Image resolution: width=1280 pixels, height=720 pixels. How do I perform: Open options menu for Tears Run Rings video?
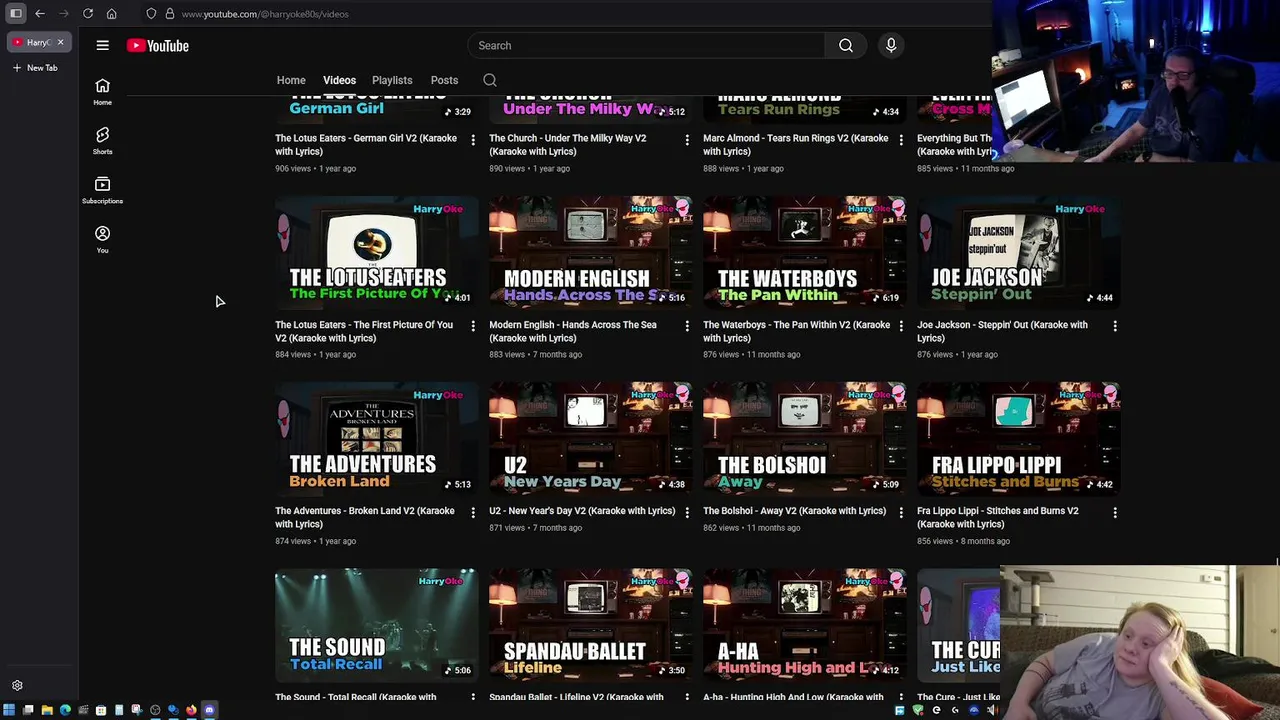(901, 140)
